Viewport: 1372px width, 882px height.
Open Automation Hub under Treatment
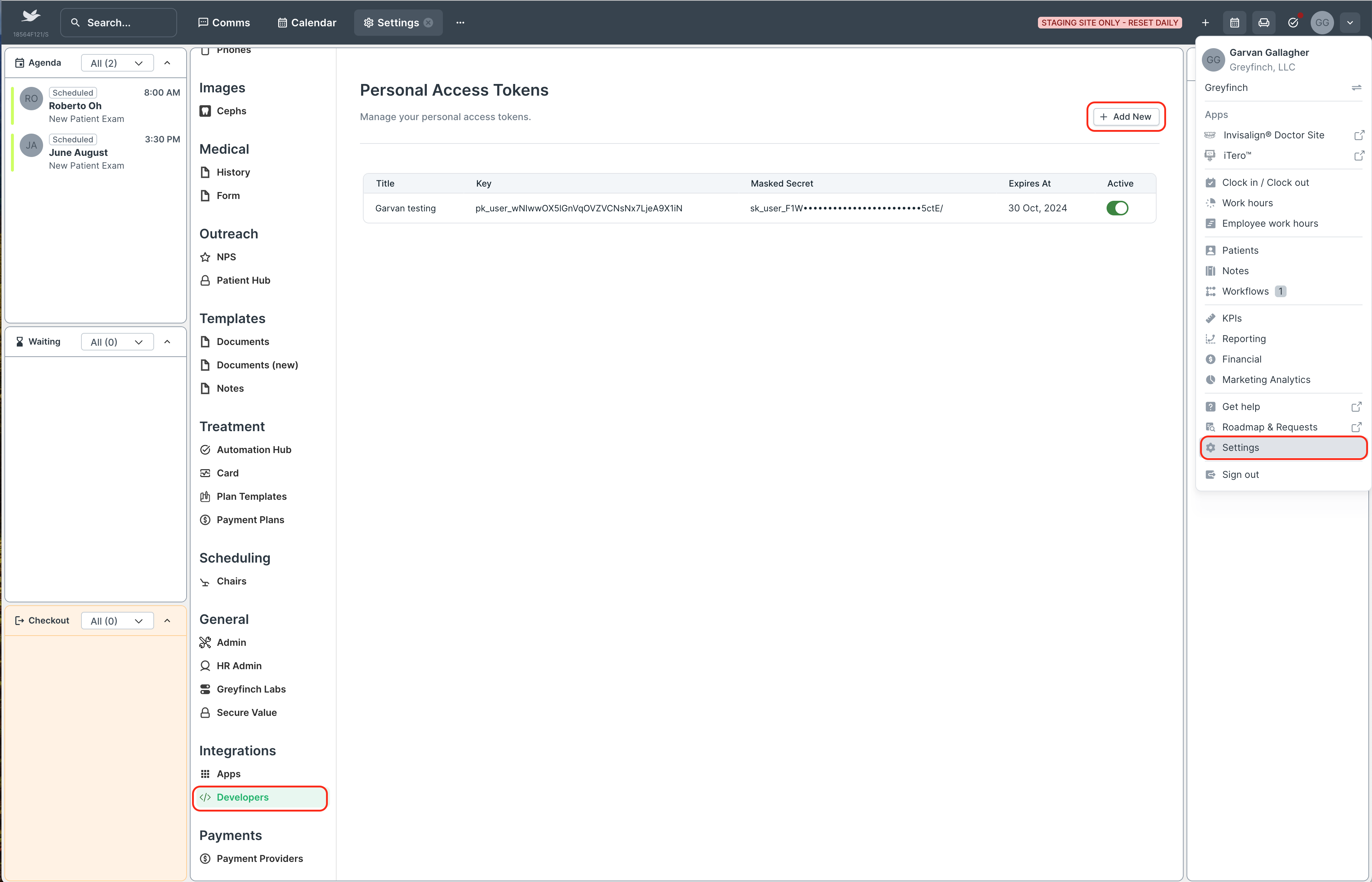[x=254, y=450]
